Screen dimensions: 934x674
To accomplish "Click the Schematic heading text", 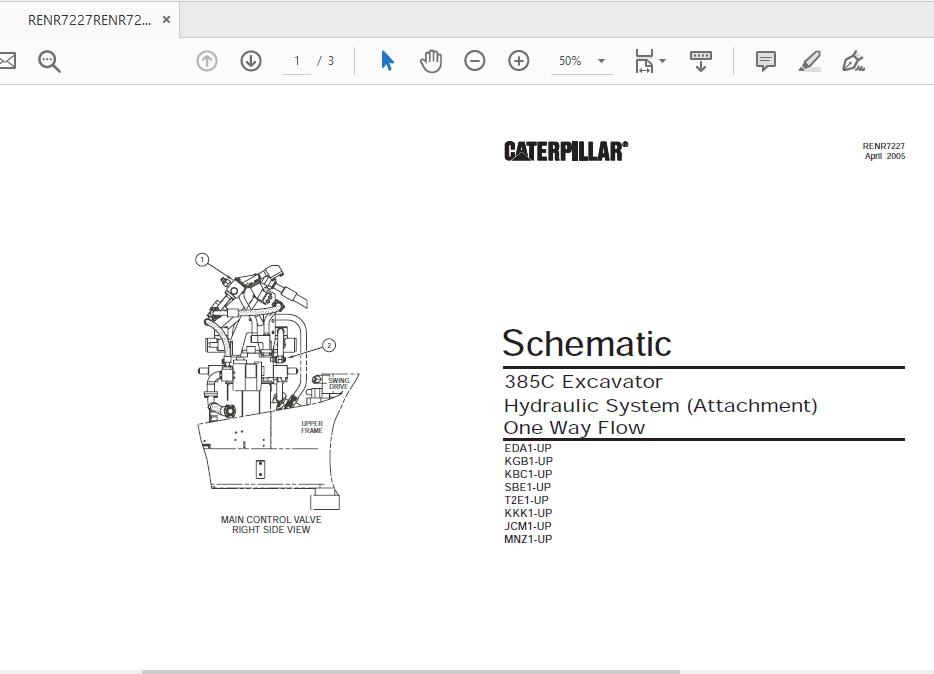I will (587, 343).
